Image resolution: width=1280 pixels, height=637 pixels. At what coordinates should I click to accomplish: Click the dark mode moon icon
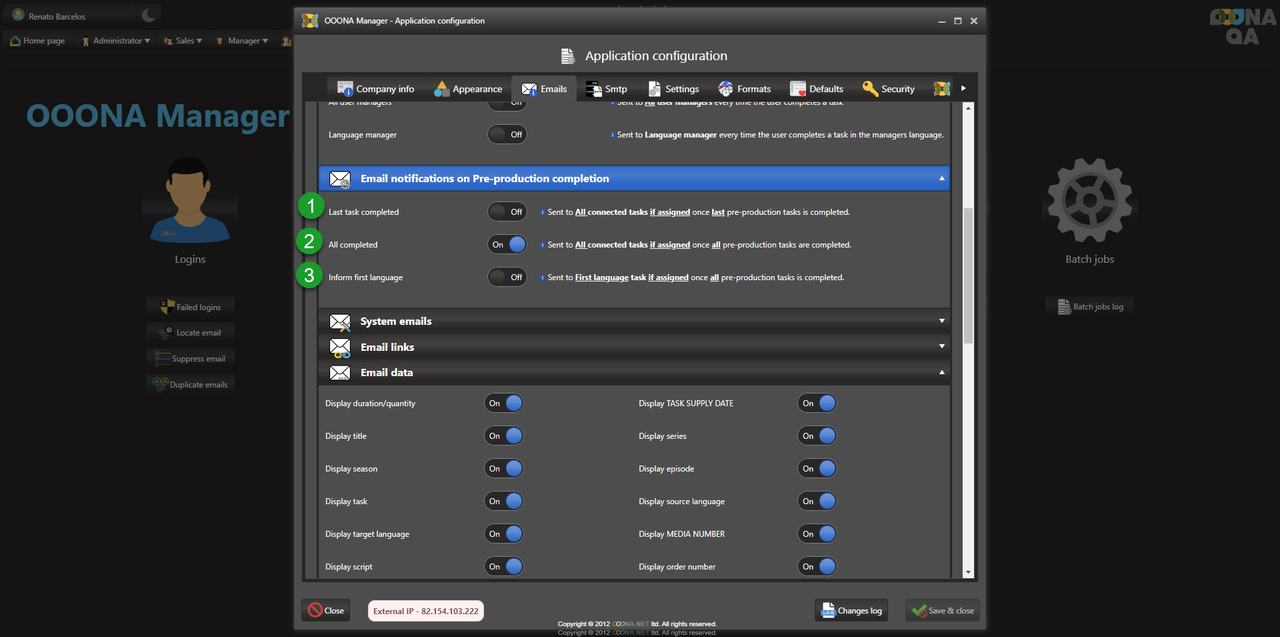[148, 15]
